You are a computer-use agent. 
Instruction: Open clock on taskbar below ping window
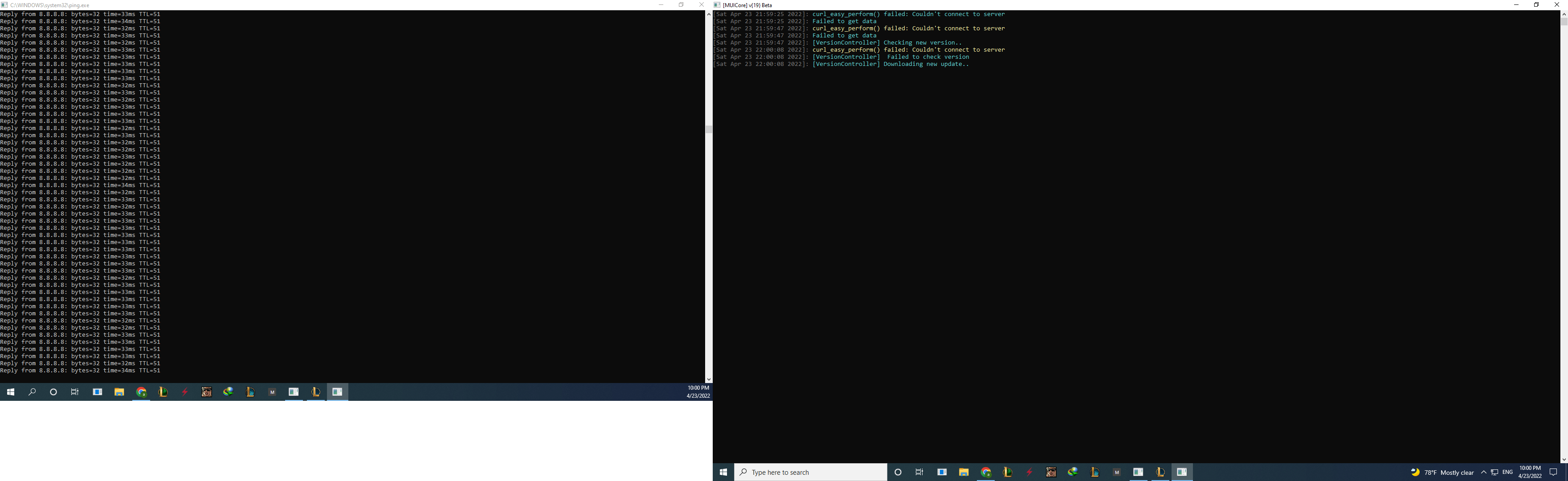[x=698, y=392]
